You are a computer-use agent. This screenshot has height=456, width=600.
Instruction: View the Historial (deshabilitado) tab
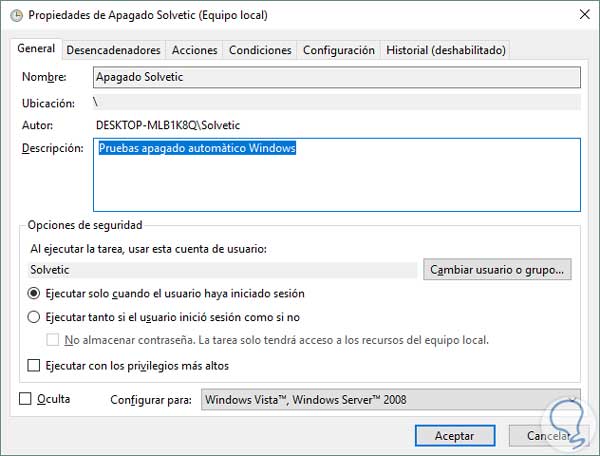(x=446, y=50)
